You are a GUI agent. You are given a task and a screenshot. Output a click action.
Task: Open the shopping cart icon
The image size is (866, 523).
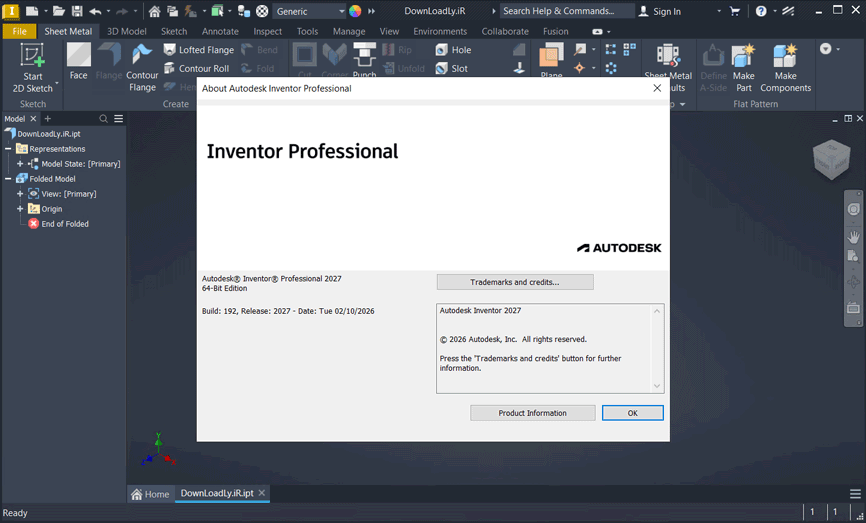click(735, 11)
